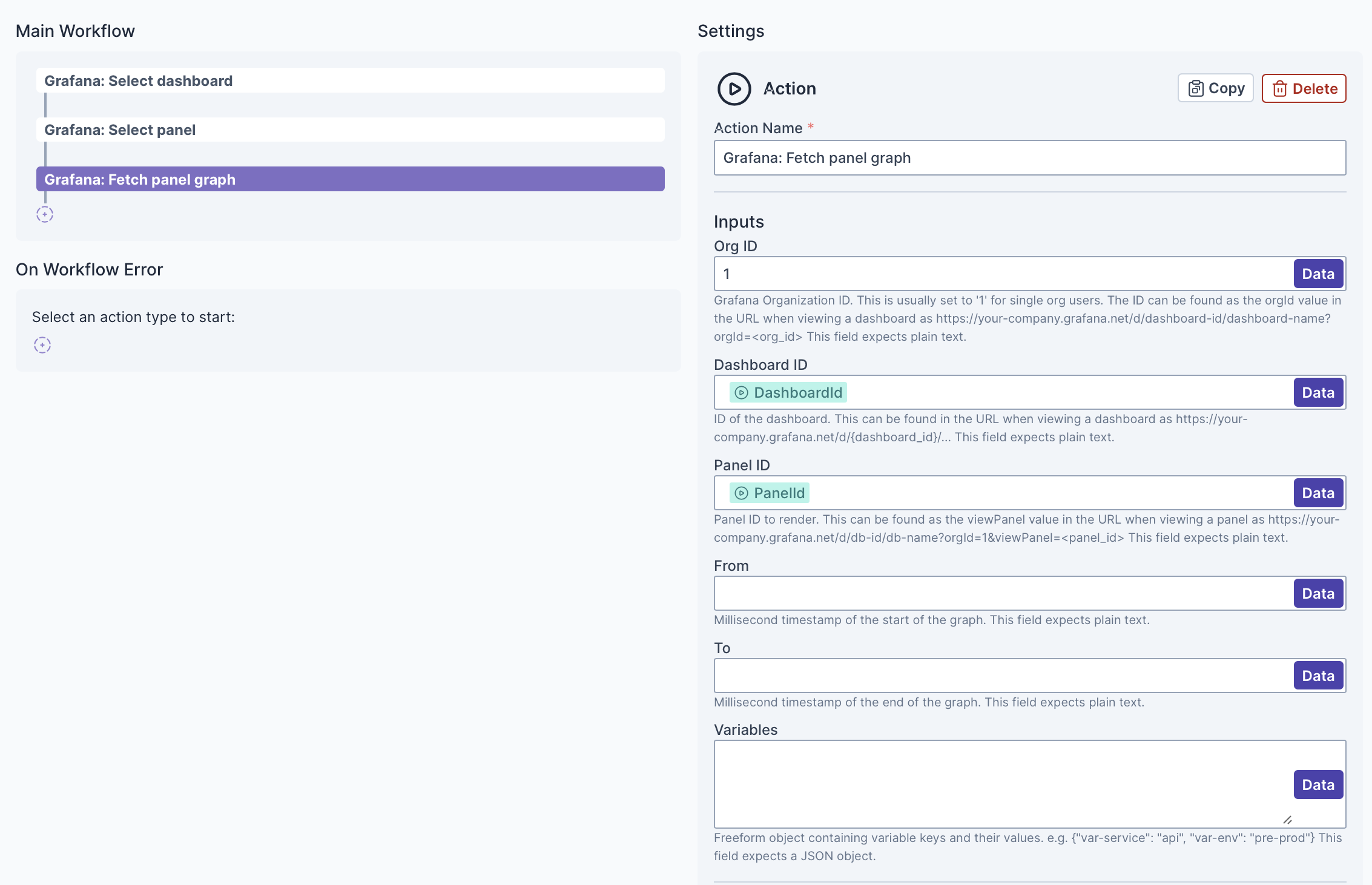Viewport: 1372px width, 885px height.
Task: Click the DashboardId variable chip
Action: pyautogui.click(x=788, y=393)
